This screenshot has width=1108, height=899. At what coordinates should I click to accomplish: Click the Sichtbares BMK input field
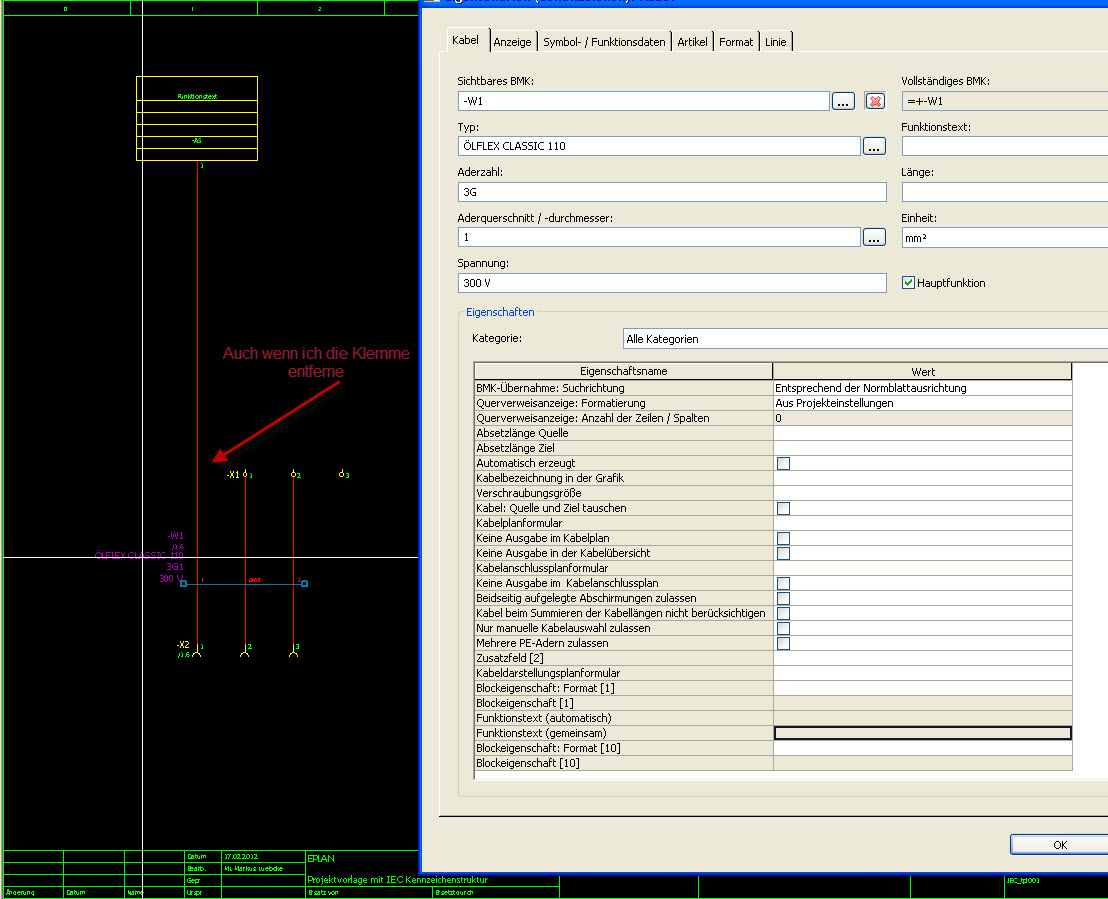click(643, 101)
